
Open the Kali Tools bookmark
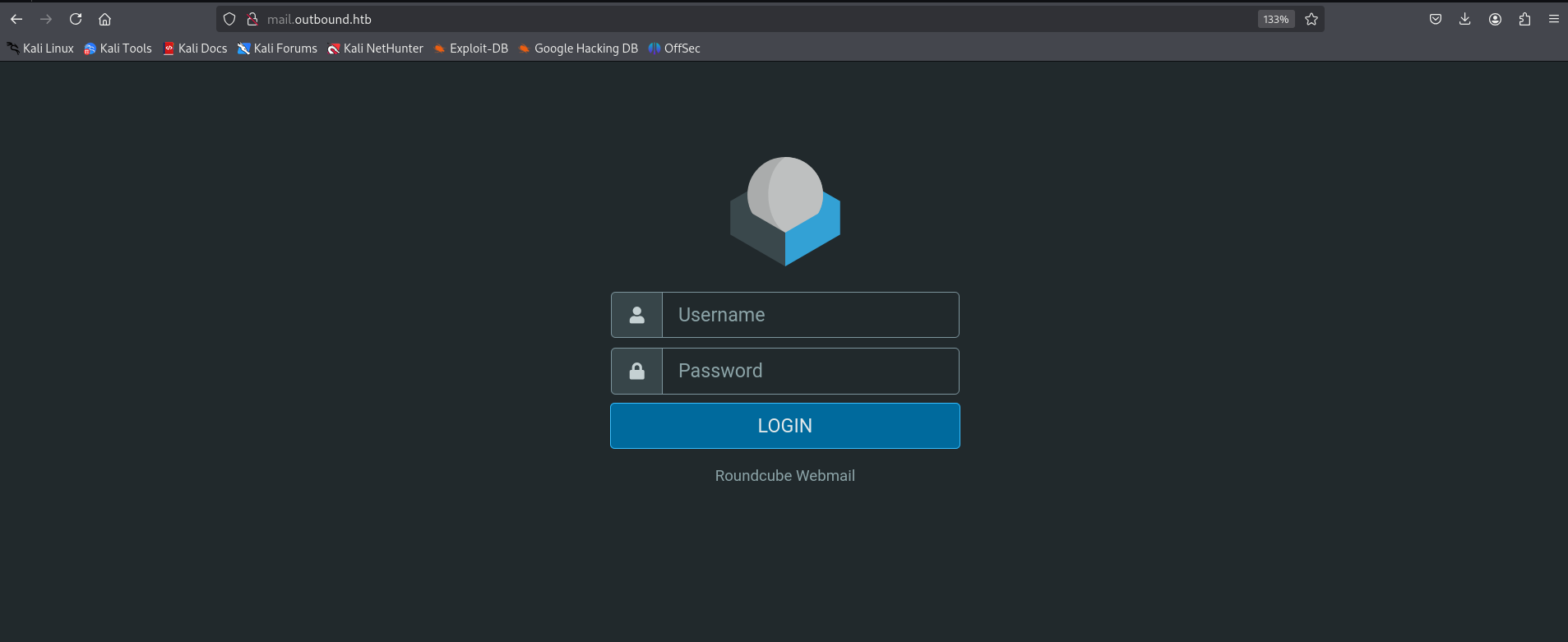[x=118, y=48]
